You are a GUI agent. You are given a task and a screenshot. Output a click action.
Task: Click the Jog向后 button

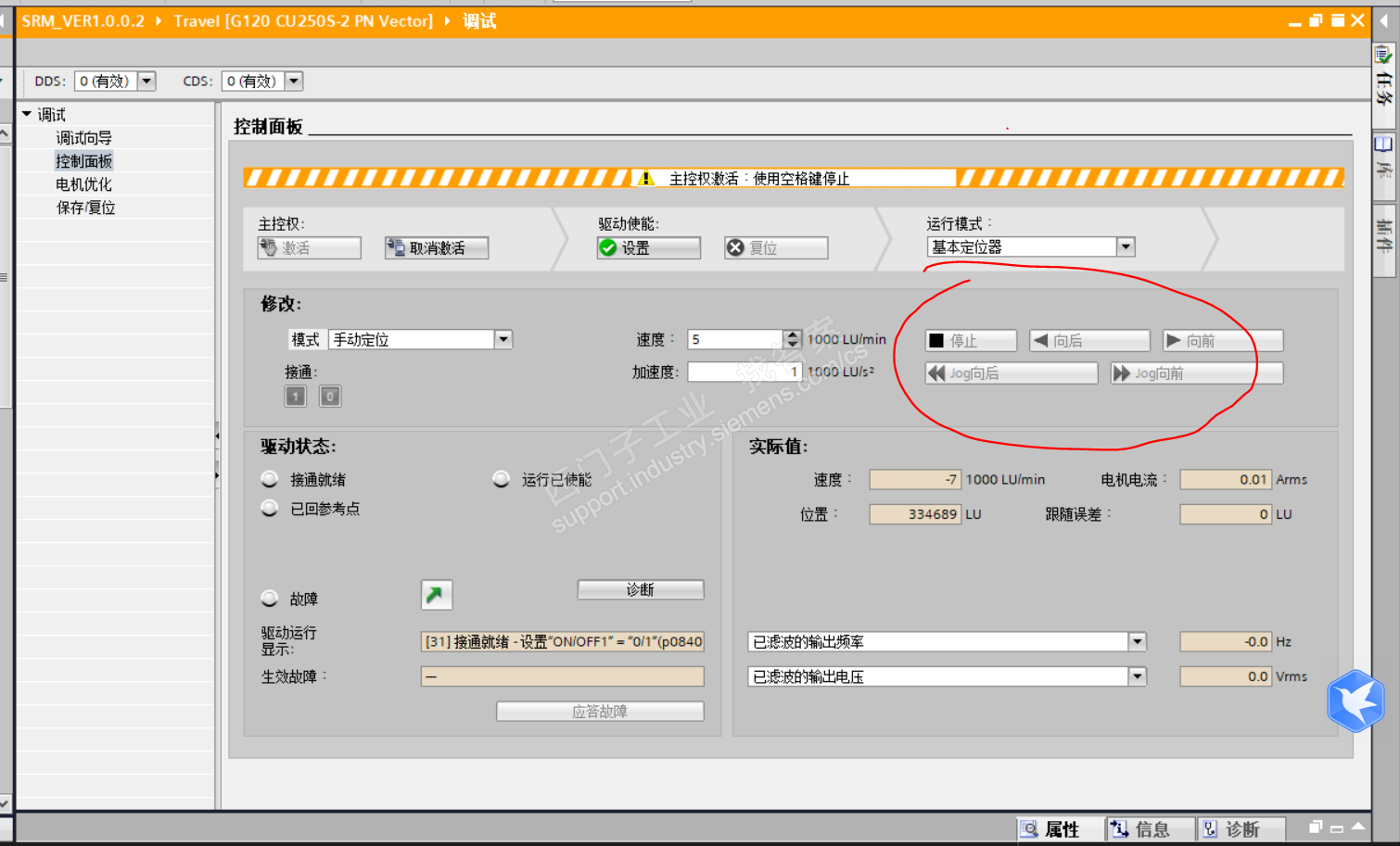[x=1012, y=372]
